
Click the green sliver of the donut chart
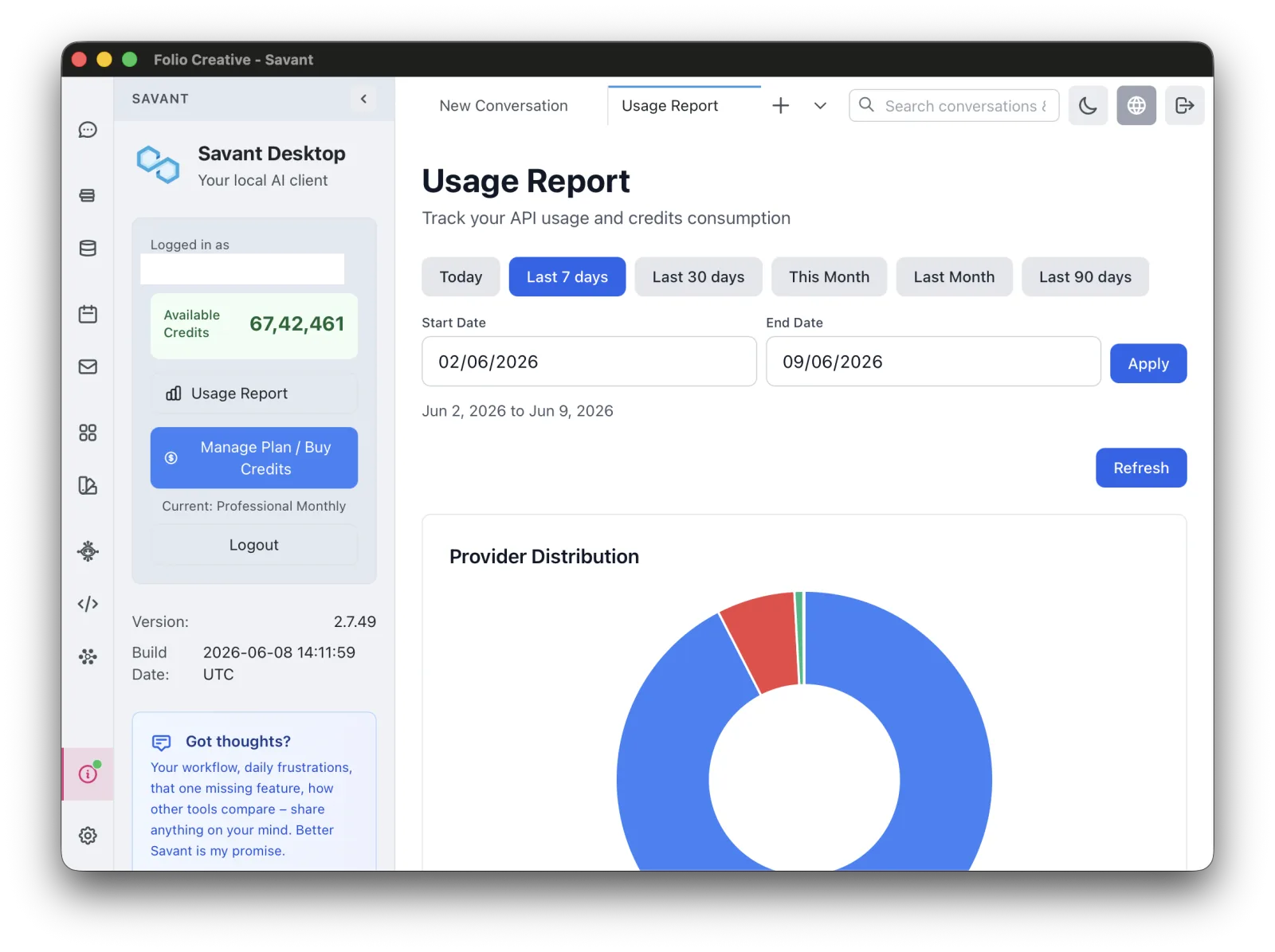pos(799,637)
